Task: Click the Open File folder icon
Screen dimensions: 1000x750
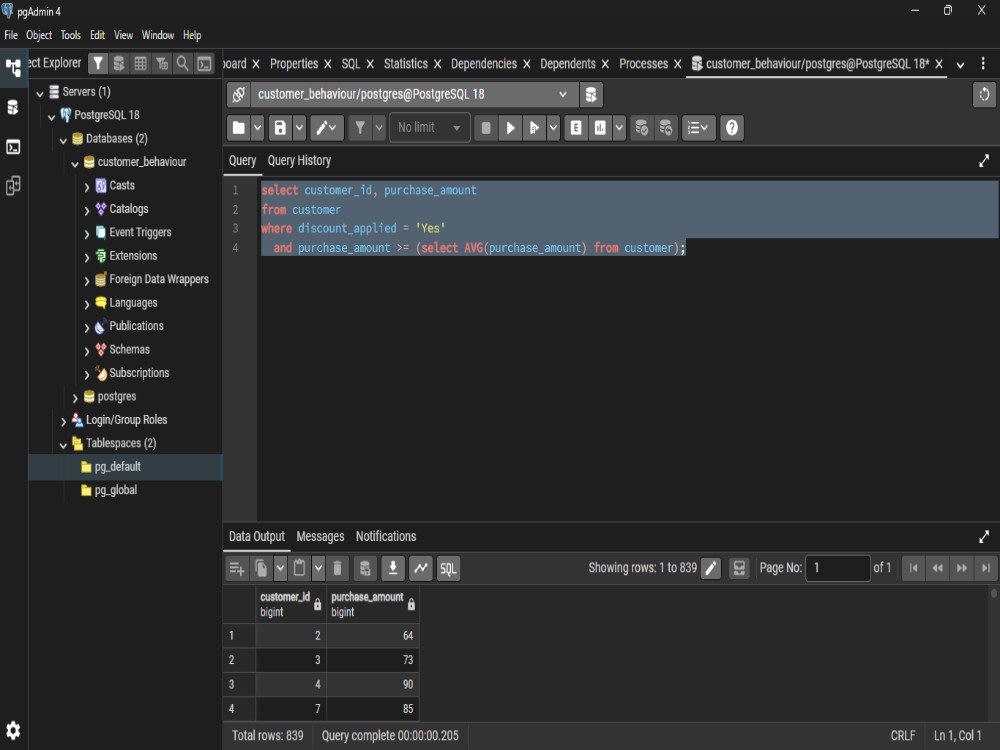Action: point(239,128)
